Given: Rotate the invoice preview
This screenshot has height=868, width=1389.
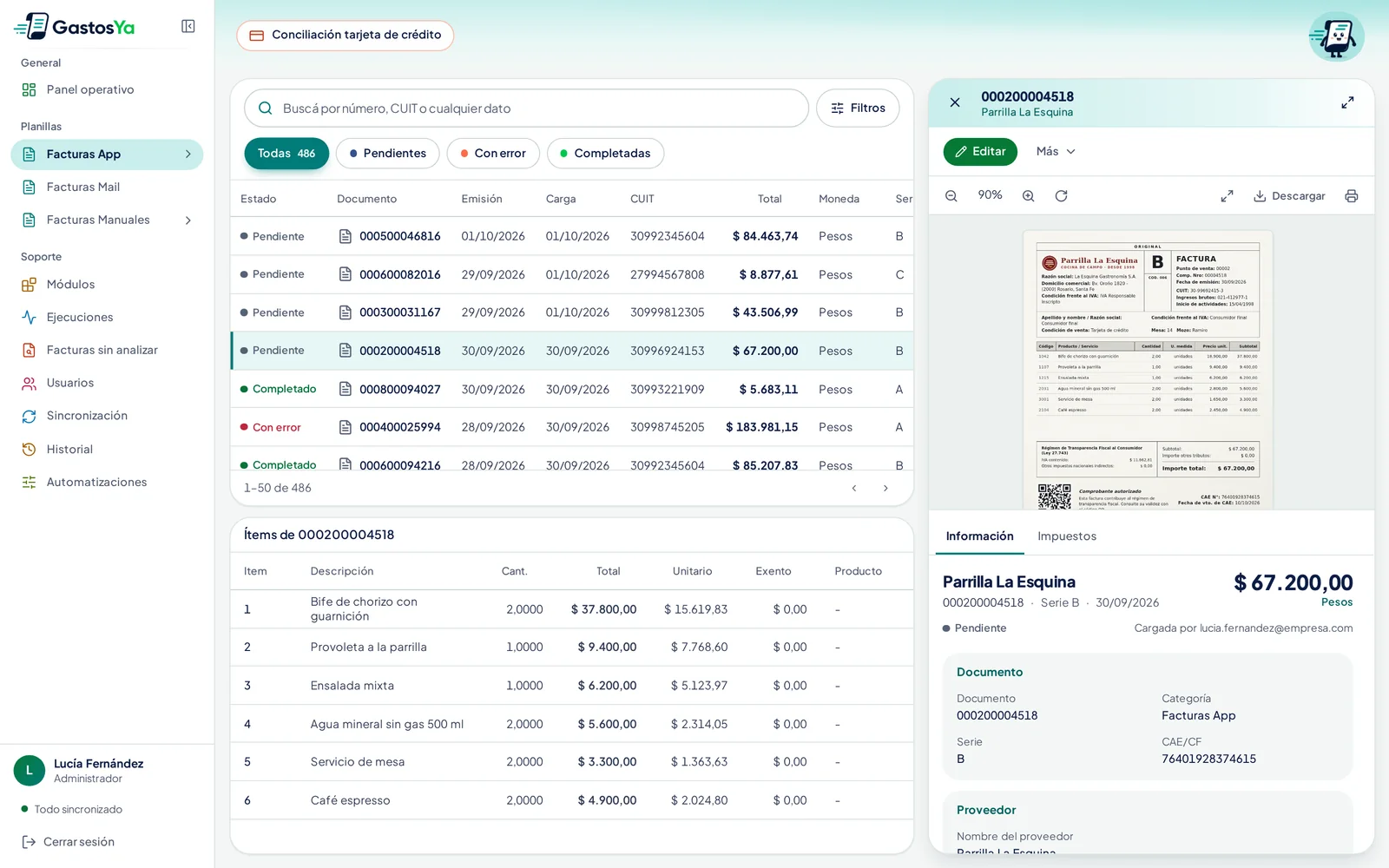Looking at the screenshot, I should [1061, 196].
